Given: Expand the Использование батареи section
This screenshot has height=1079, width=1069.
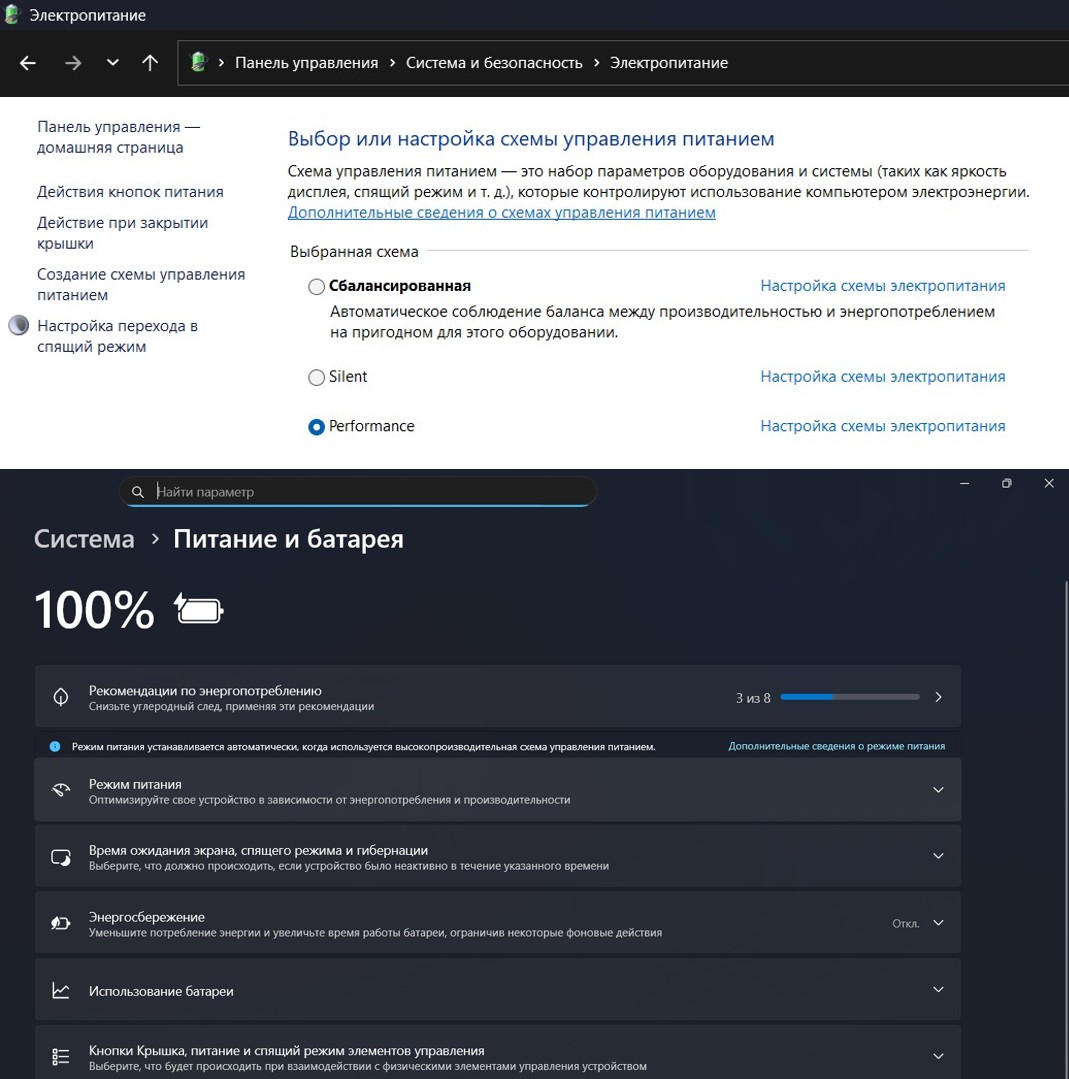Looking at the screenshot, I should click(938, 990).
